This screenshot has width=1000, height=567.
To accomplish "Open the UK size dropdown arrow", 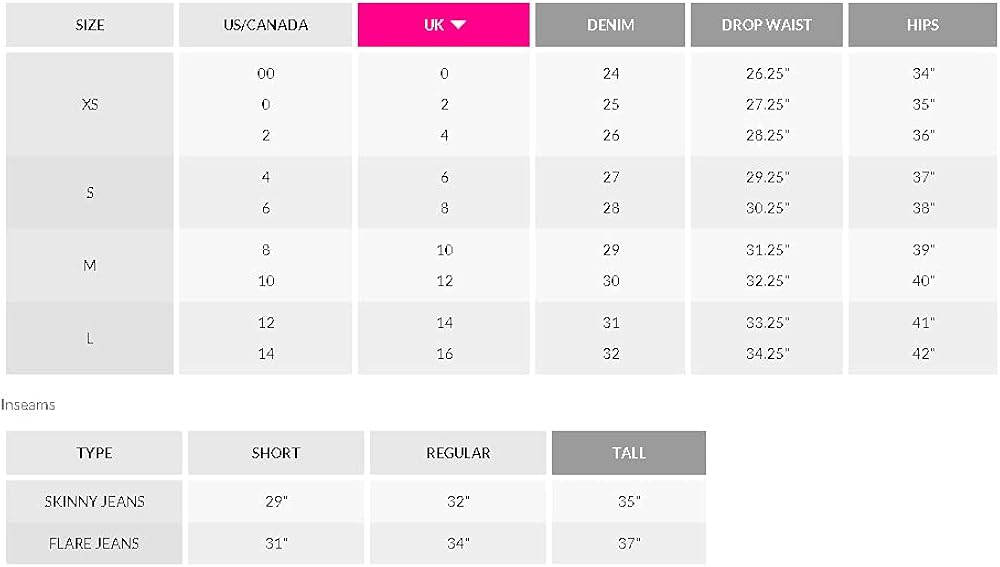I will pyautogui.click(x=459, y=25).
